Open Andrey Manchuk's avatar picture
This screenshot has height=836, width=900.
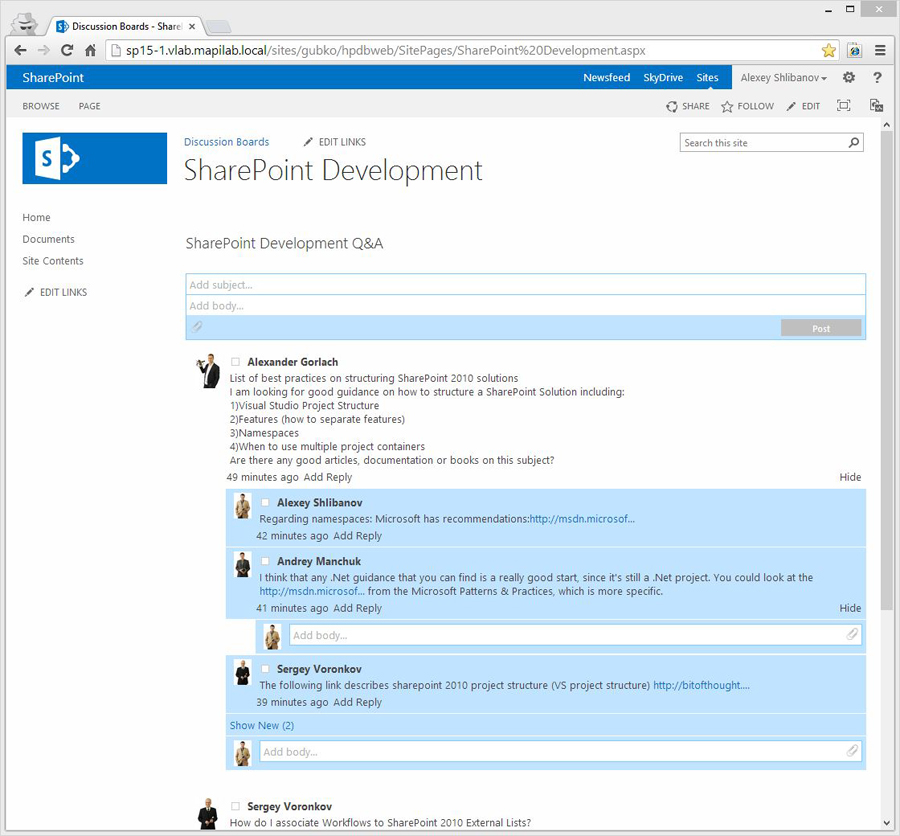pos(243,565)
